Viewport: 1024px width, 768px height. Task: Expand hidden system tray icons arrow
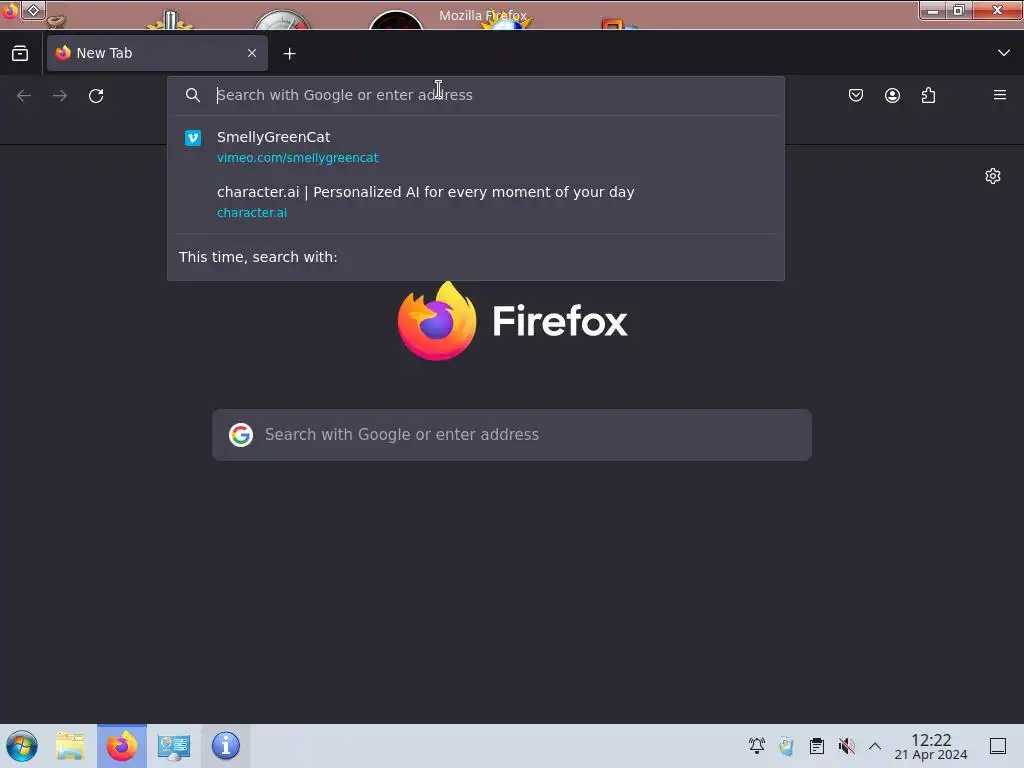[875, 746]
